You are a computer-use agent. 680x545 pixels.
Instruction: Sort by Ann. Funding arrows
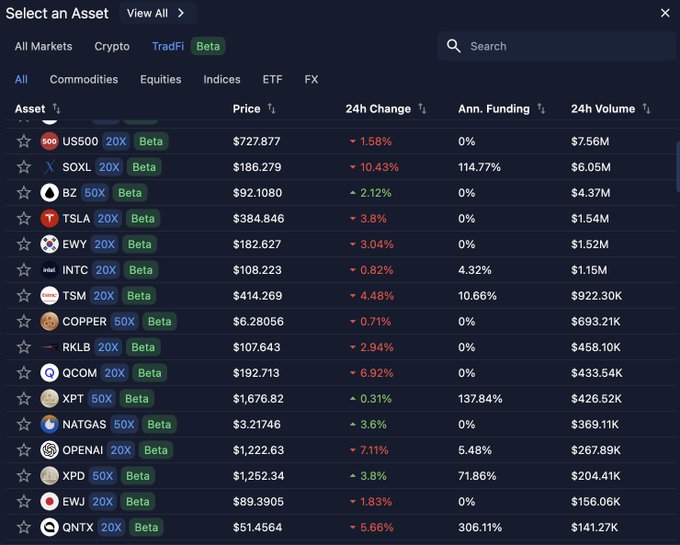point(541,108)
